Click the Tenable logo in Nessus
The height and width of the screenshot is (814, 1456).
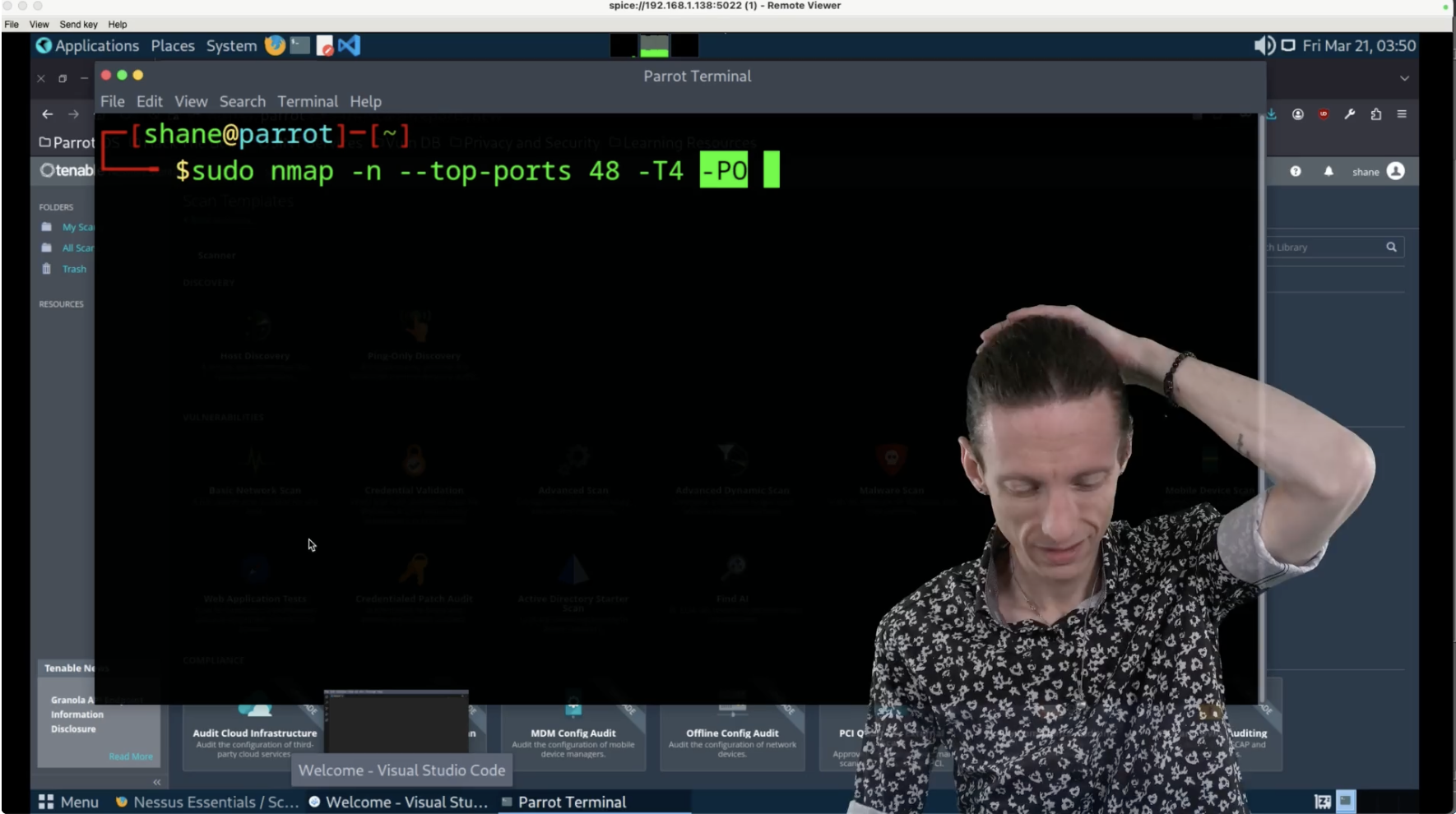(67, 170)
